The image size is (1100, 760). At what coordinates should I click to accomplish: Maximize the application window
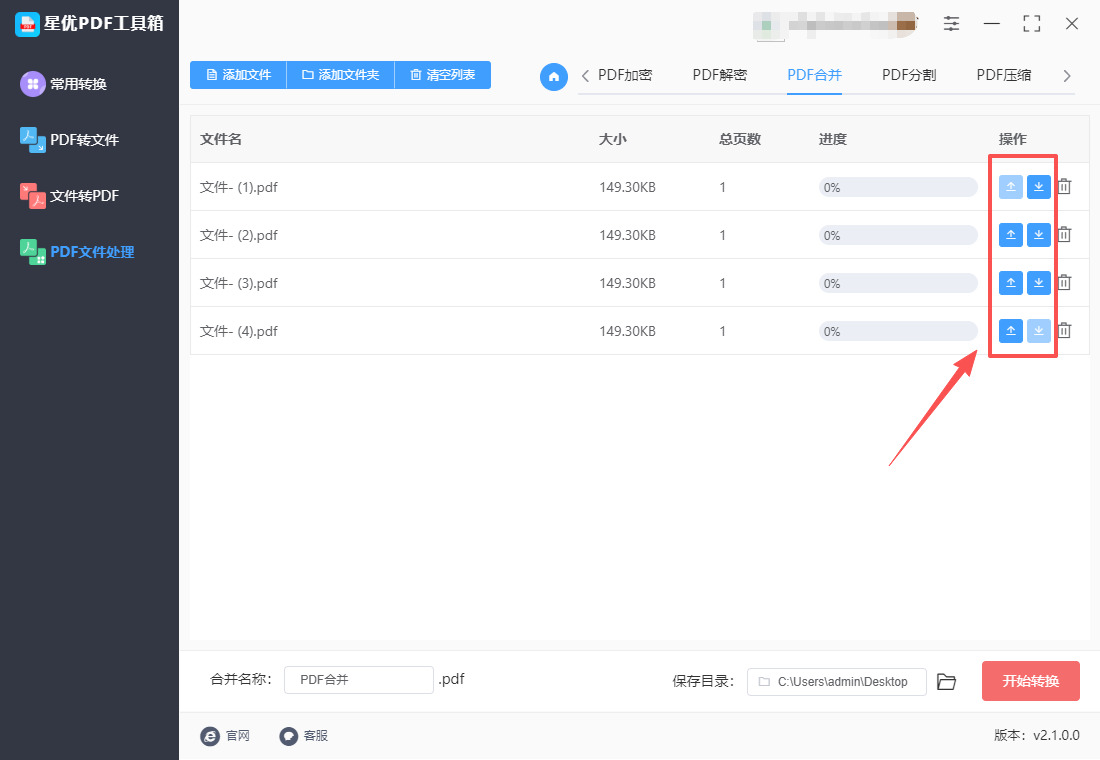pos(1031,23)
